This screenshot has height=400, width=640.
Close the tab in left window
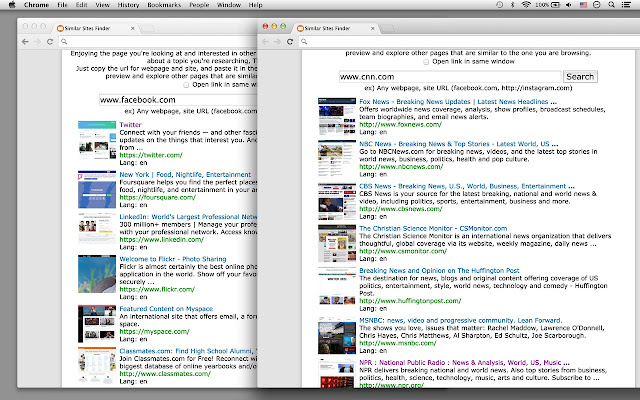(133, 29)
